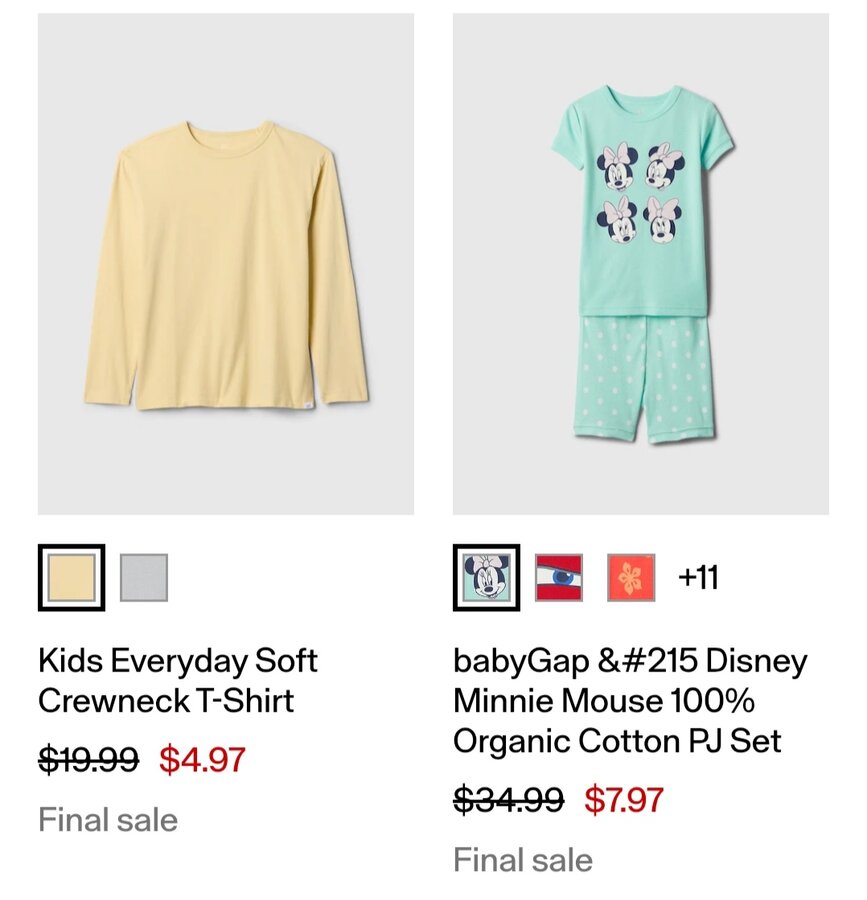Click the $7.97 sale price

(624, 800)
